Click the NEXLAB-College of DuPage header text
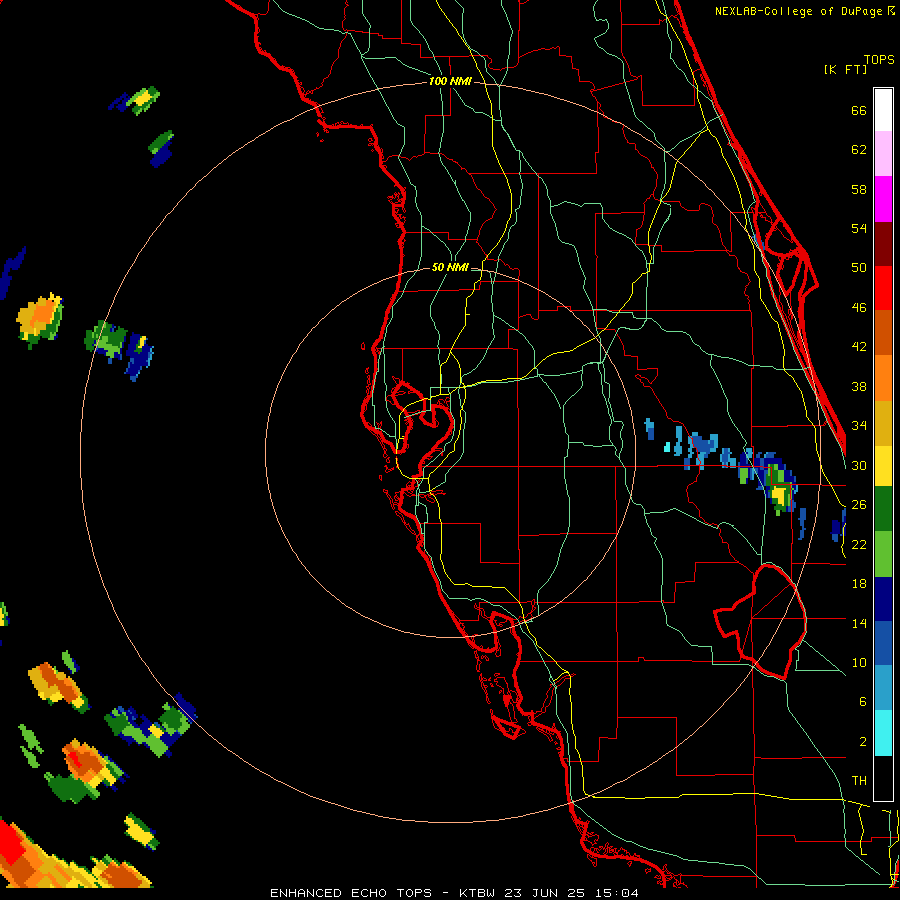 804,11
